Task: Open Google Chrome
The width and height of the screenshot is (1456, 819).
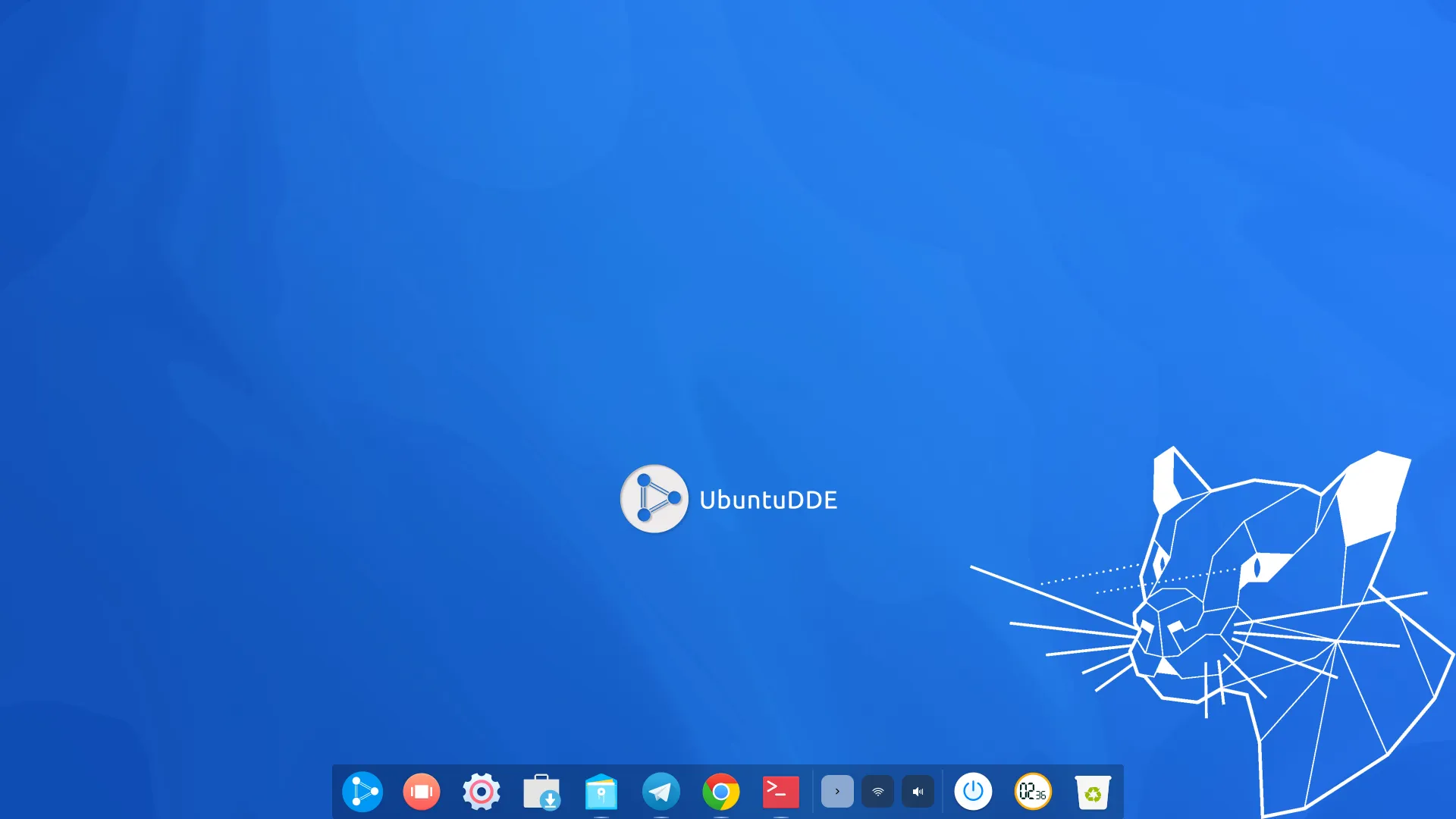Action: pyautogui.click(x=720, y=791)
